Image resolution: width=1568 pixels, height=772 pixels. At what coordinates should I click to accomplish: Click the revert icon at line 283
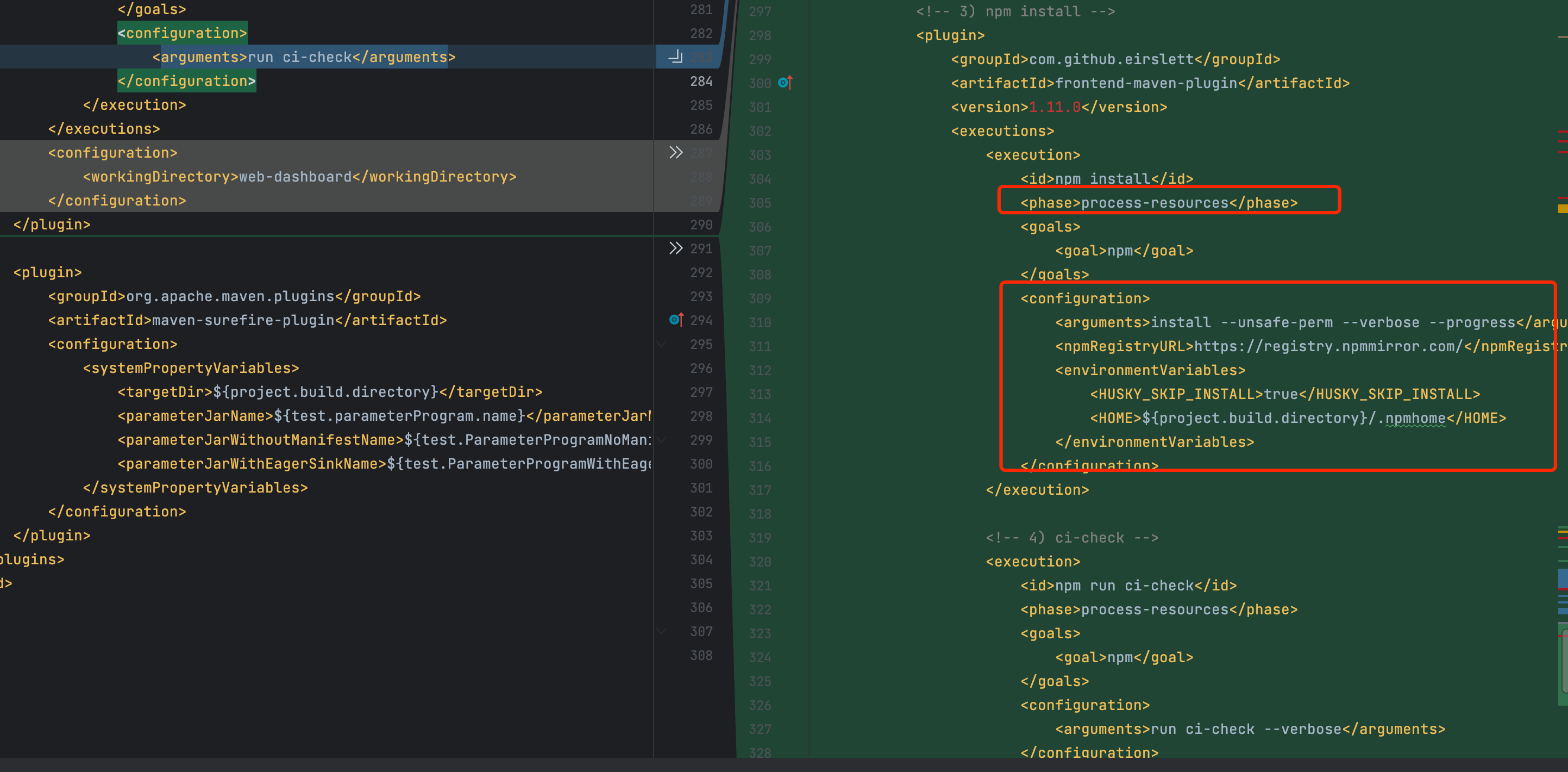676,57
